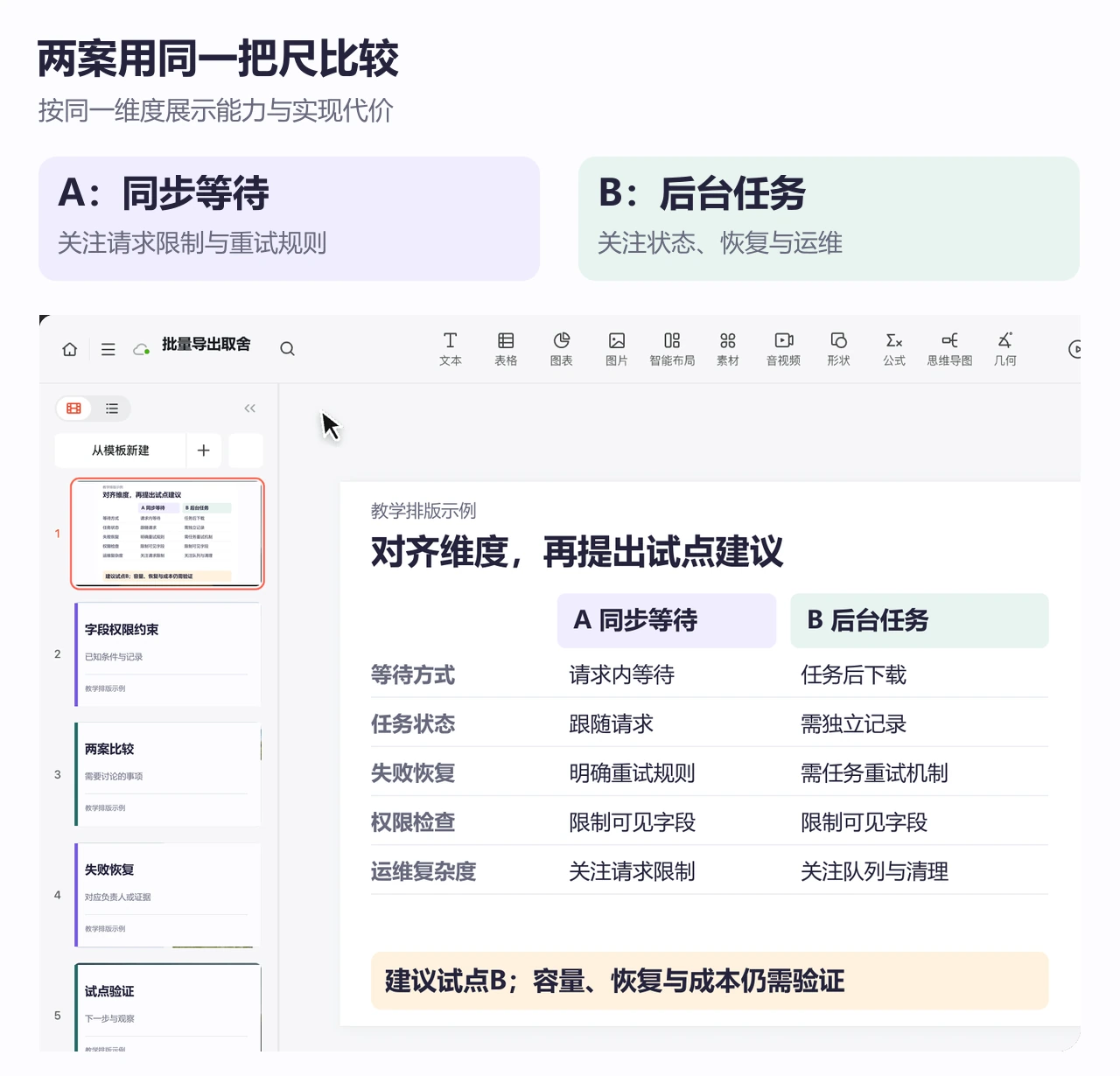The height and width of the screenshot is (1076, 1120).
Task: Collapse the slide panel with double chevron
Action: (x=250, y=409)
